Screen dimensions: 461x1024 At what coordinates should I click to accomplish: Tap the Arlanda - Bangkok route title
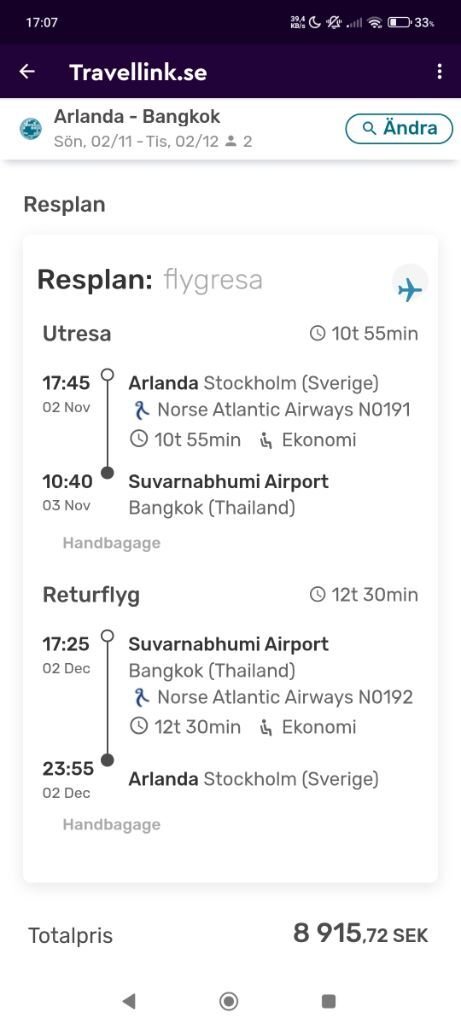tap(137, 116)
